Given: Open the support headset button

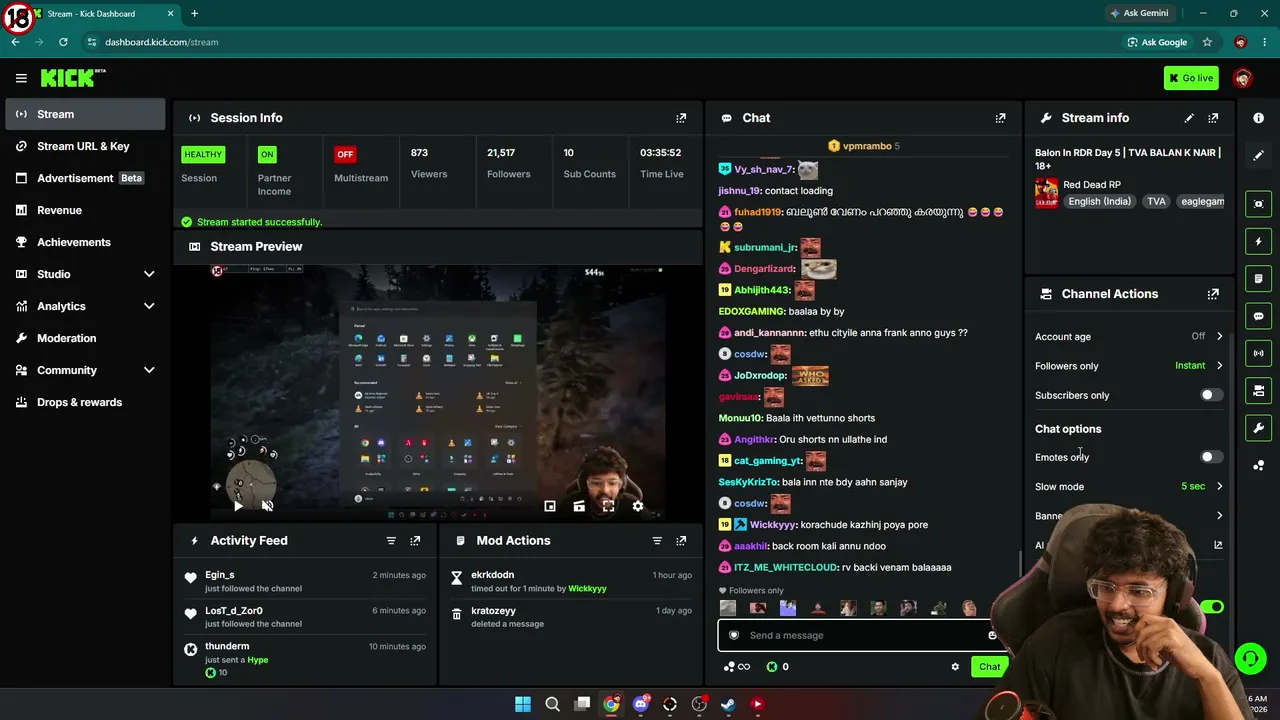Looking at the screenshot, I should pyautogui.click(x=1250, y=658).
